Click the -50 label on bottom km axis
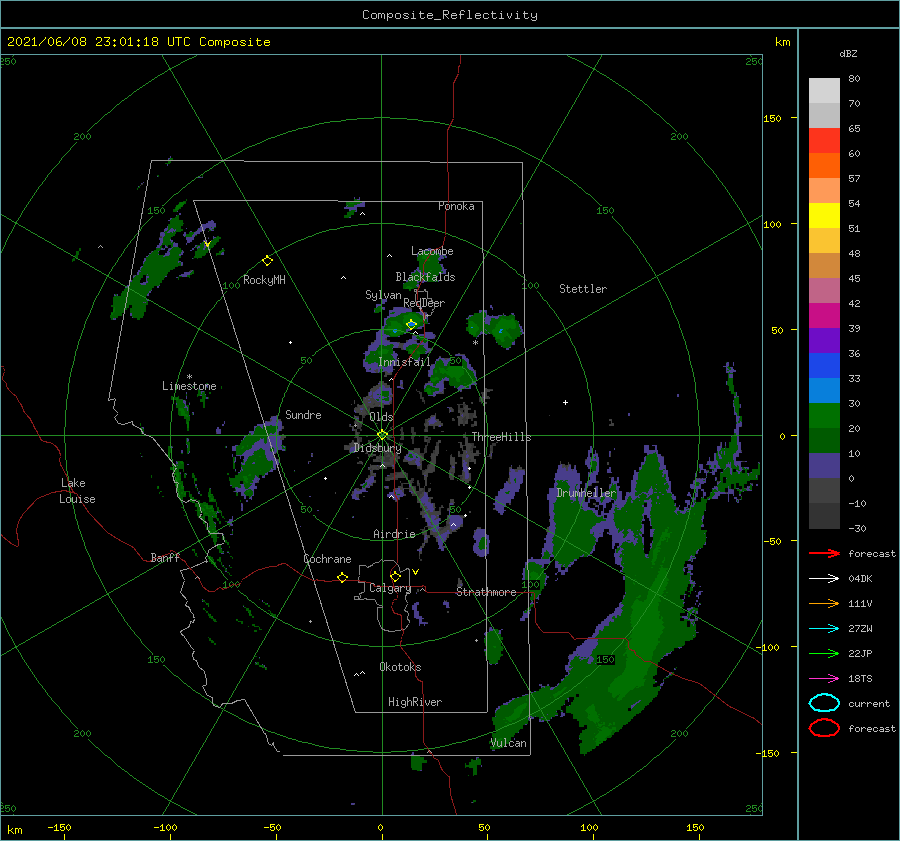This screenshot has height=841, width=900. (x=272, y=827)
